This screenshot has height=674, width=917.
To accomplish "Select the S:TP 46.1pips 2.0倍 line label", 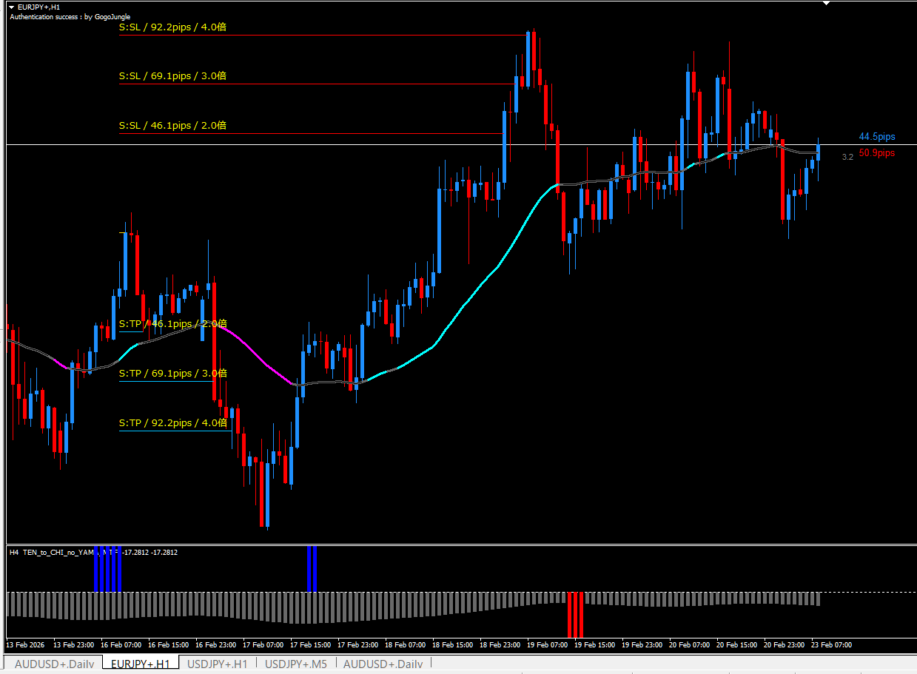I will click(x=172, y=324).
